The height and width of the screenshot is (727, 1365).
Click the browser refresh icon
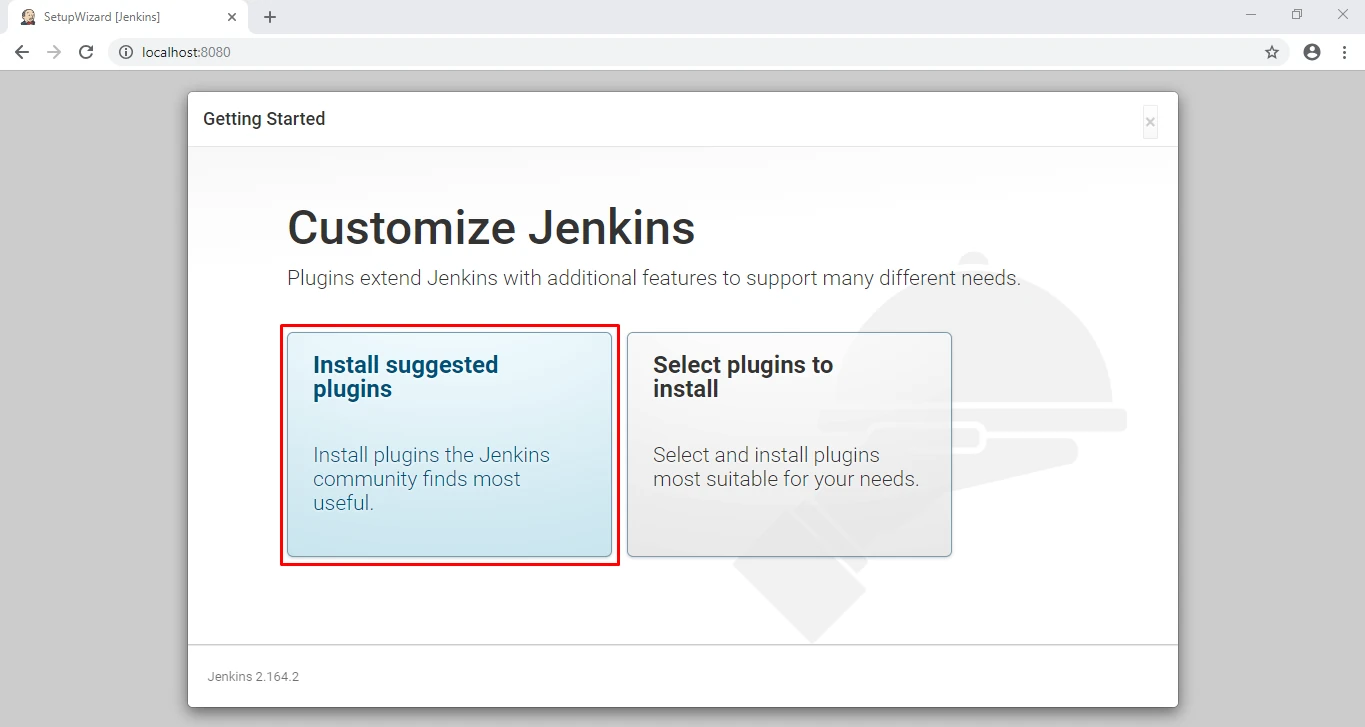tap(86, 51)
